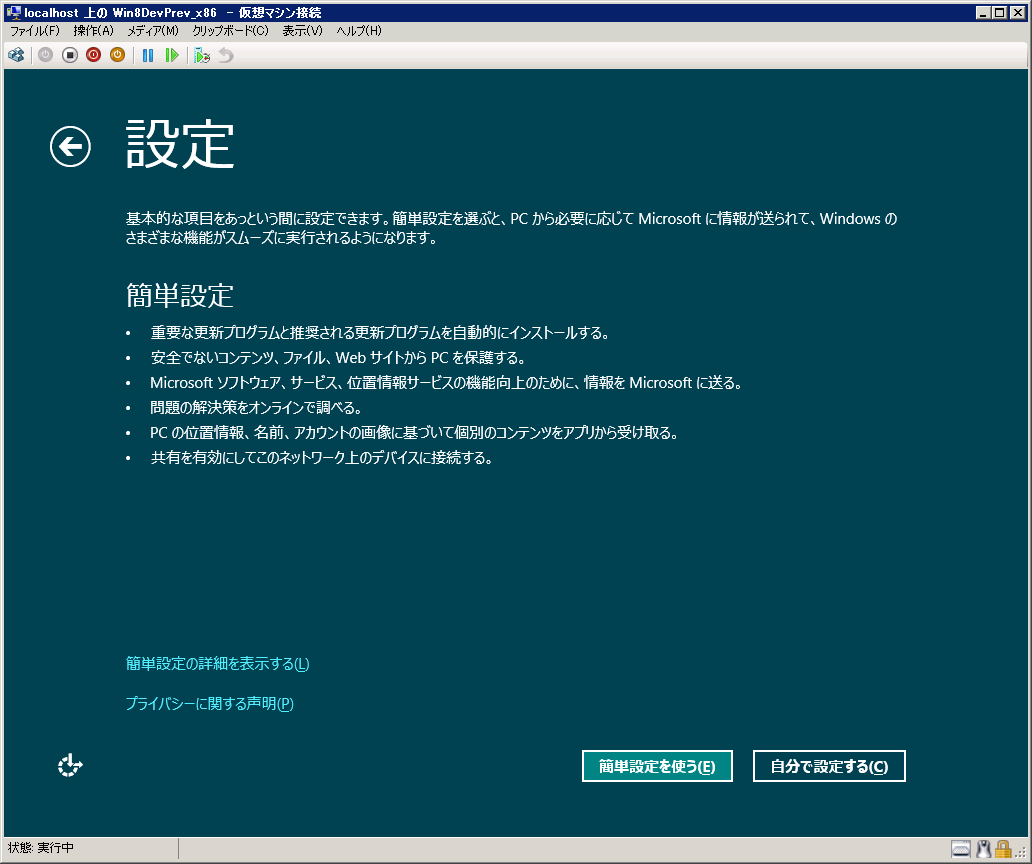Open the ファイル(F) menu

(35, 31)
